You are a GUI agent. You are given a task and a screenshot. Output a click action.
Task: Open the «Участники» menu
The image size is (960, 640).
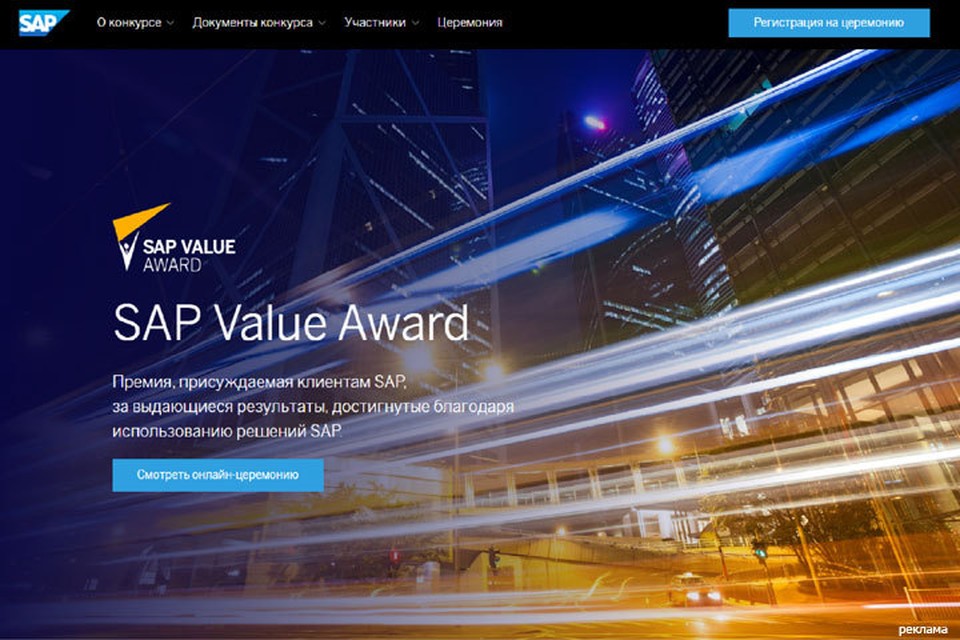(x=375, y=23)
